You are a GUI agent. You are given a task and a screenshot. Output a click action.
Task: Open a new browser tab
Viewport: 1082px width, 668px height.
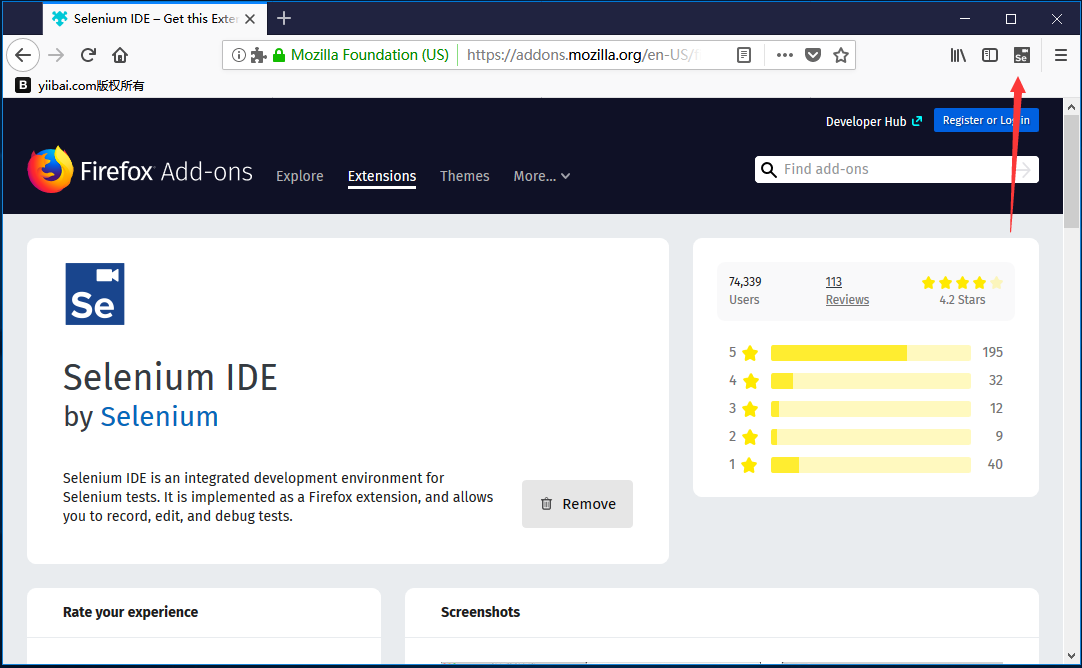click(284, 18)
